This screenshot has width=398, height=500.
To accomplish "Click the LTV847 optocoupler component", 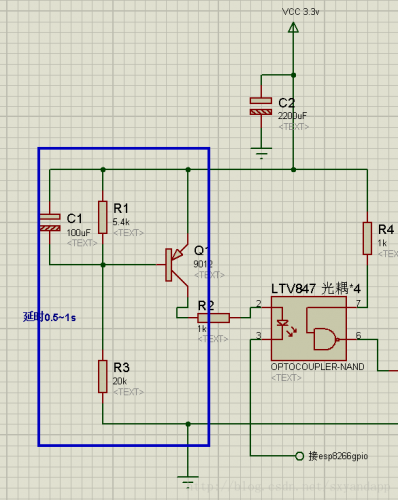I will 309,328.
